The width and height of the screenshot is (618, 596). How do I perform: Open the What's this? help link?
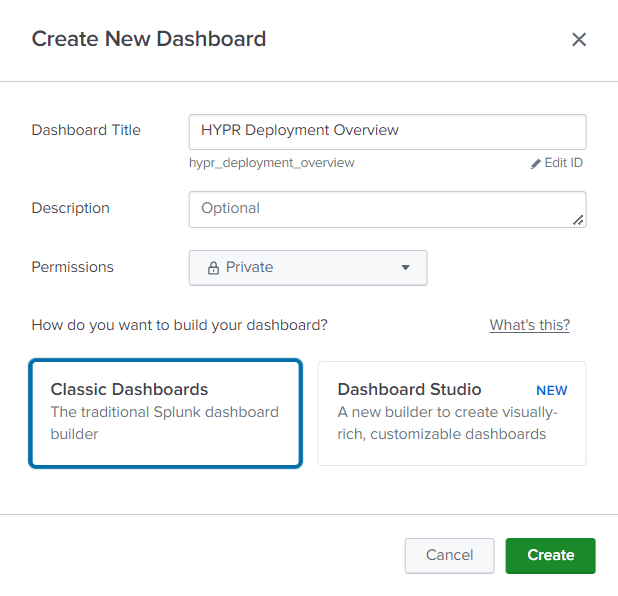tap(529, 325)
